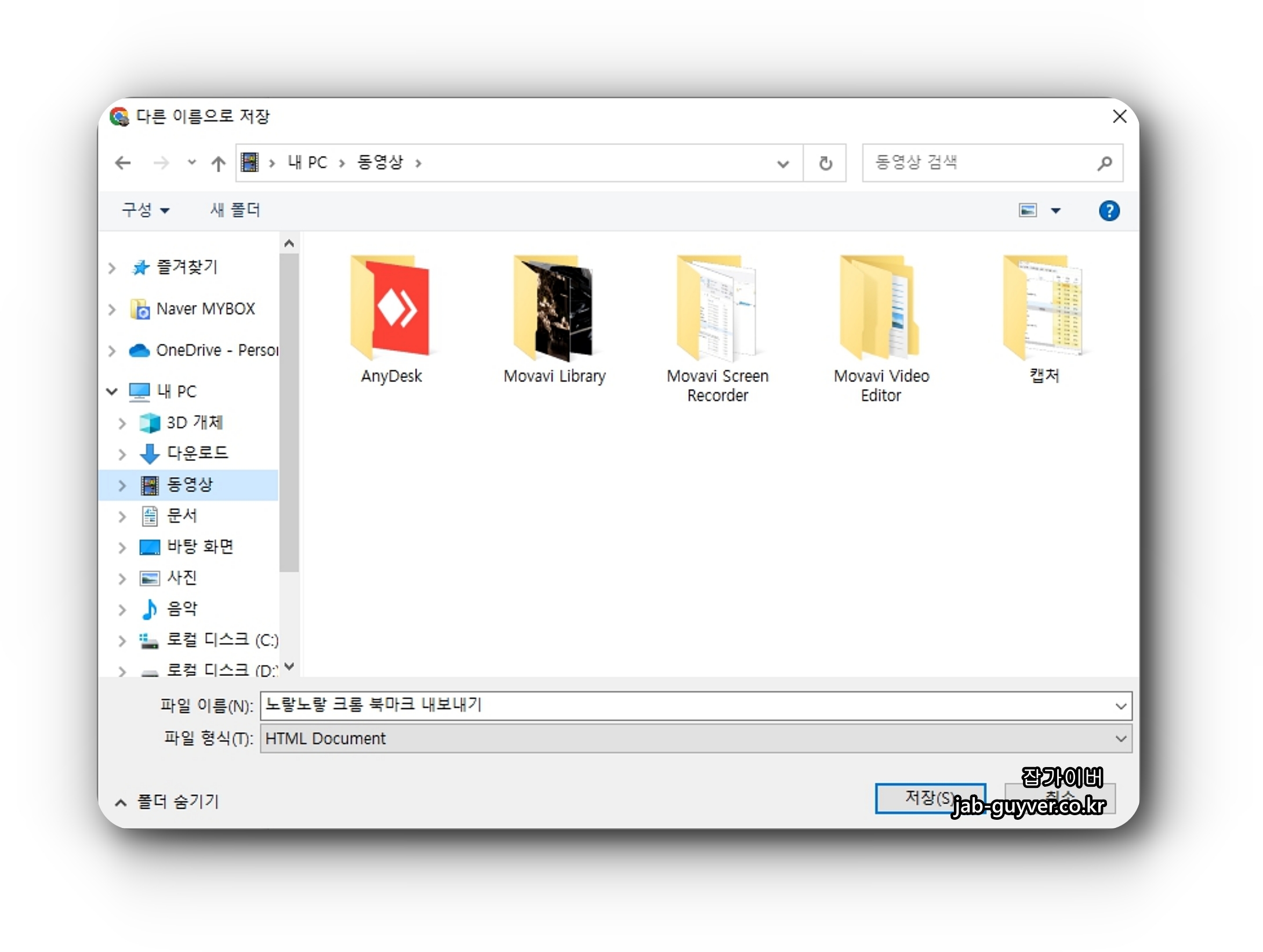Refresh the current folder view
Screen dimensions: 1263x952
pos(825,163)
